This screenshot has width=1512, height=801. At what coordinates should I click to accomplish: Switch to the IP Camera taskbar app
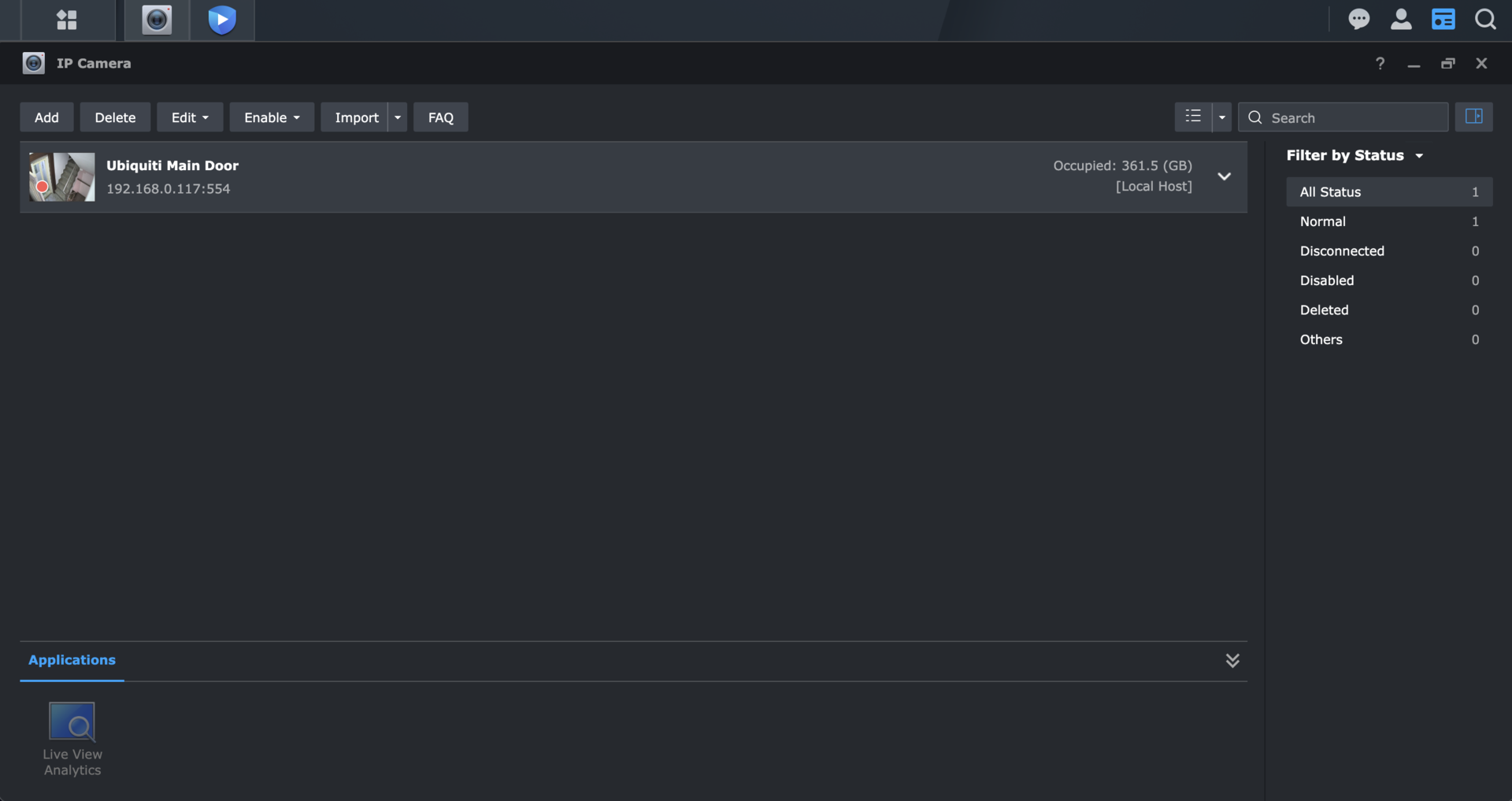157,20
